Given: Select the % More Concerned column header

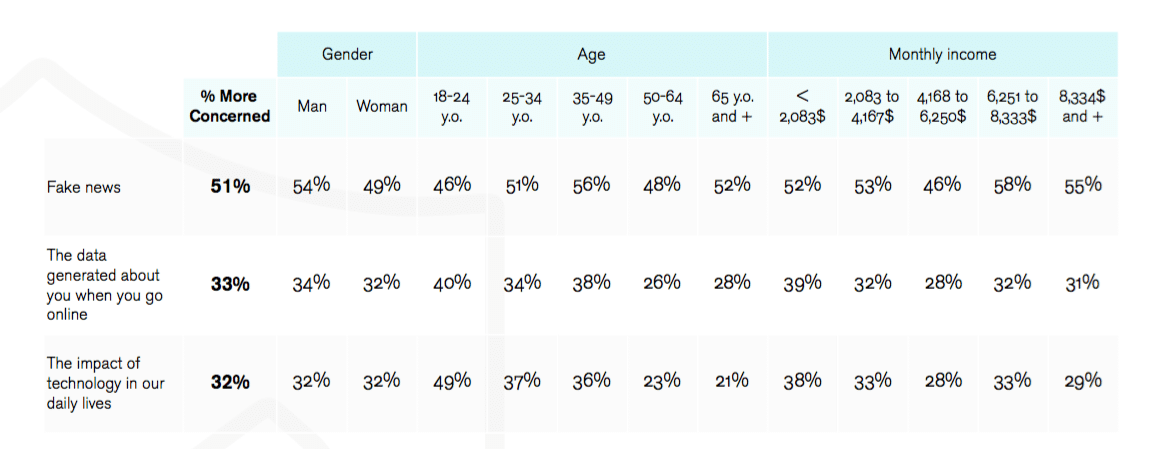Looking at the screenshot, I should [x=229, y=106].
